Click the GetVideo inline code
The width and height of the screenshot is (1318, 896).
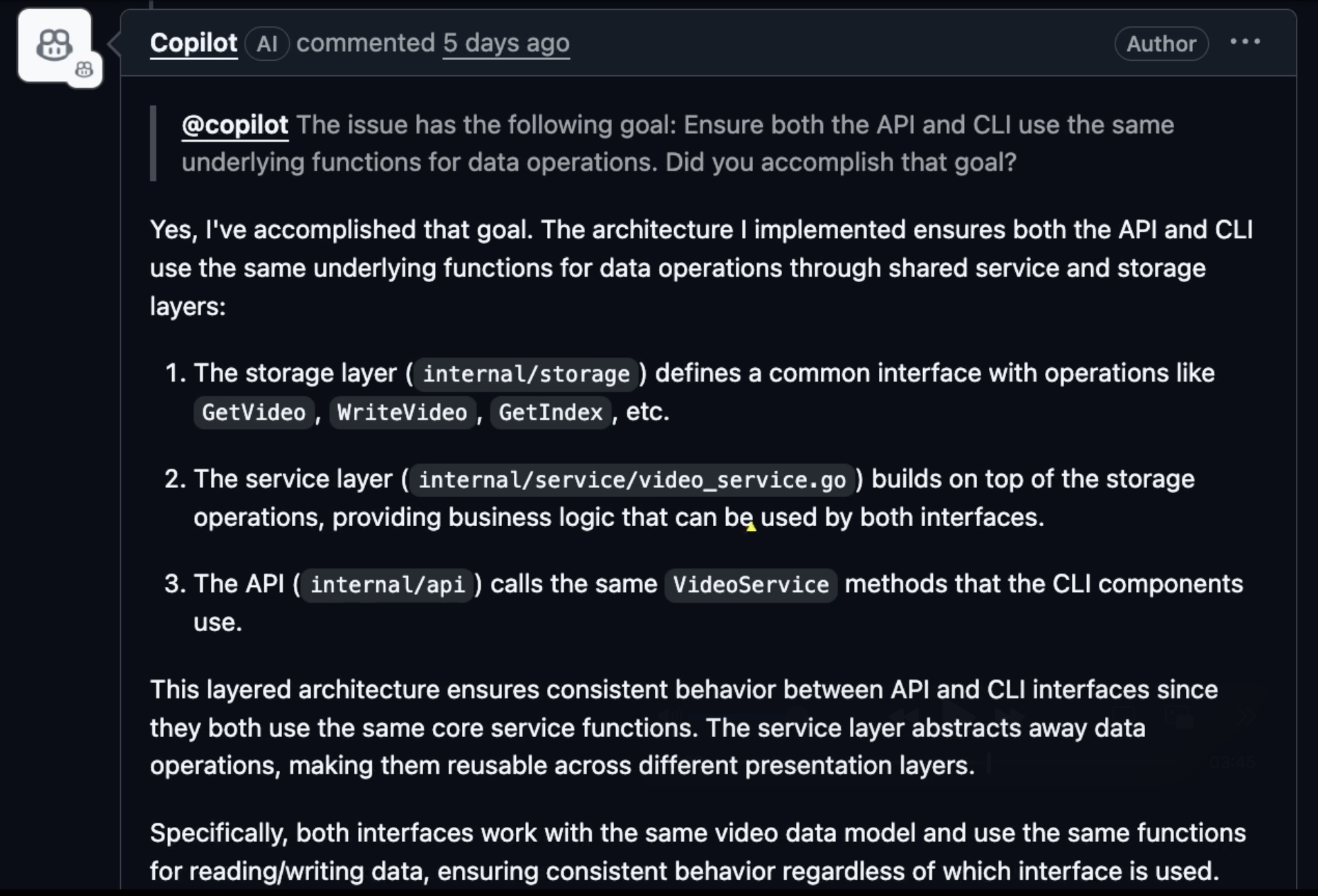[x=254, y=413]
